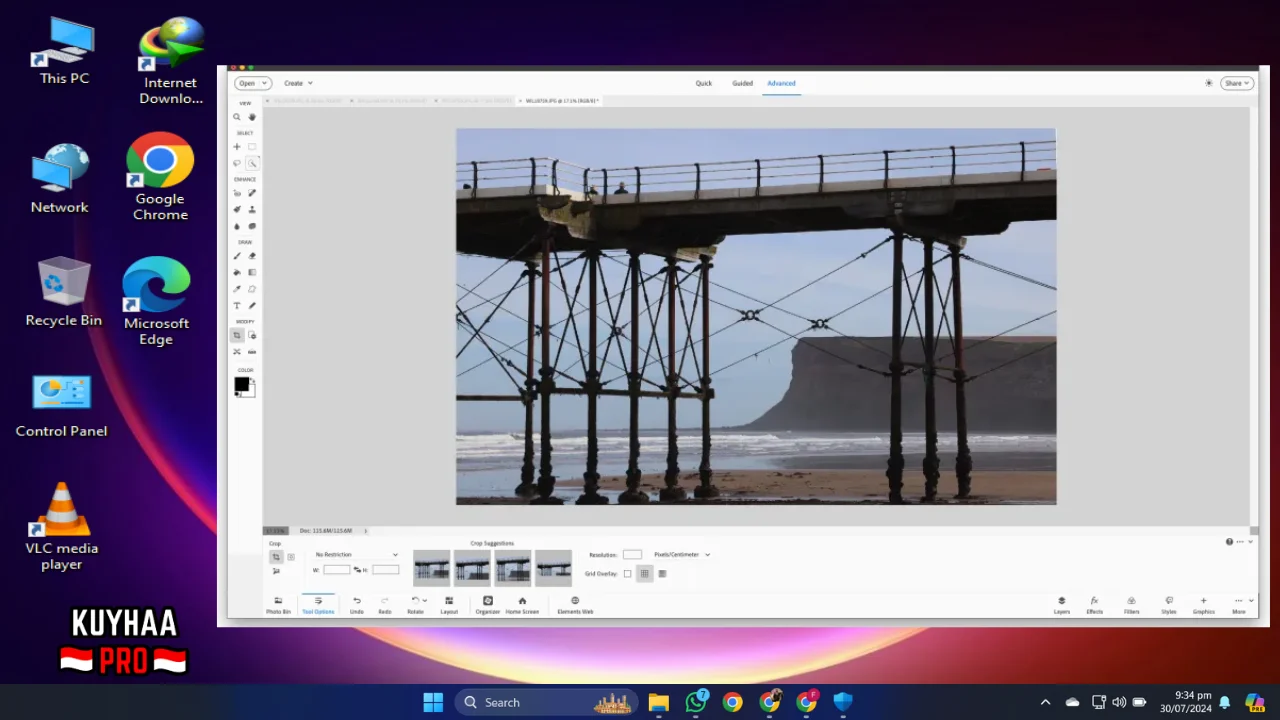
Task: Select the Smart Brush tool
Action: click(x=237, y=209)
